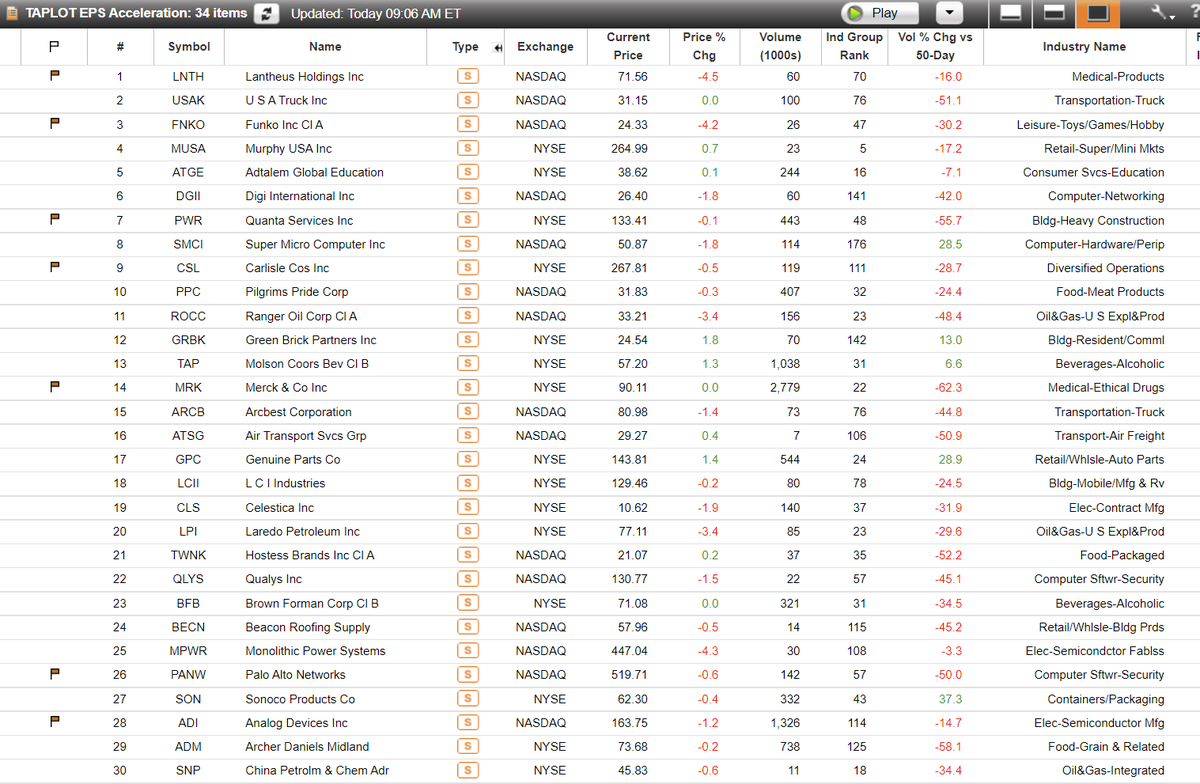Select the full panel layout icon
The image size is (1200, 784).
pos(1098,13)
